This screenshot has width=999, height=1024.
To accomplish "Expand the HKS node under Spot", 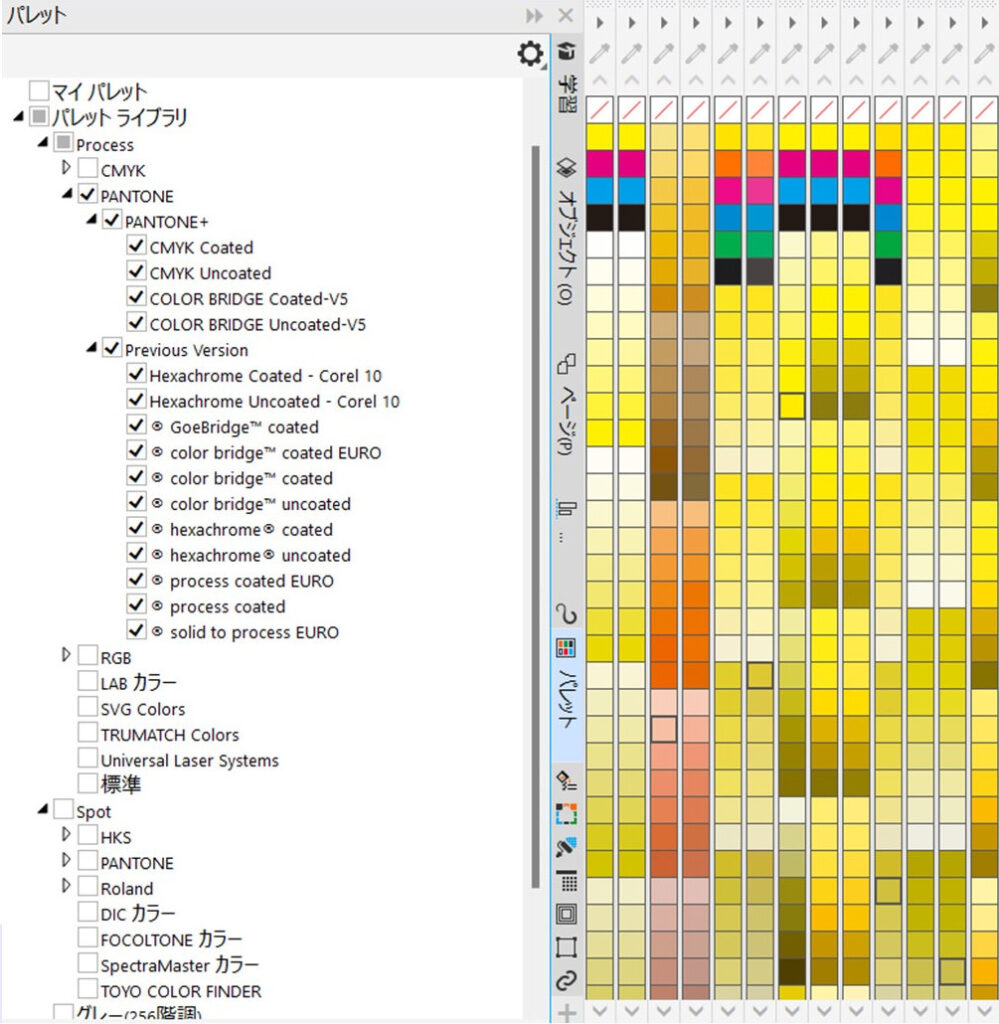I will click(x=67, y=834).
